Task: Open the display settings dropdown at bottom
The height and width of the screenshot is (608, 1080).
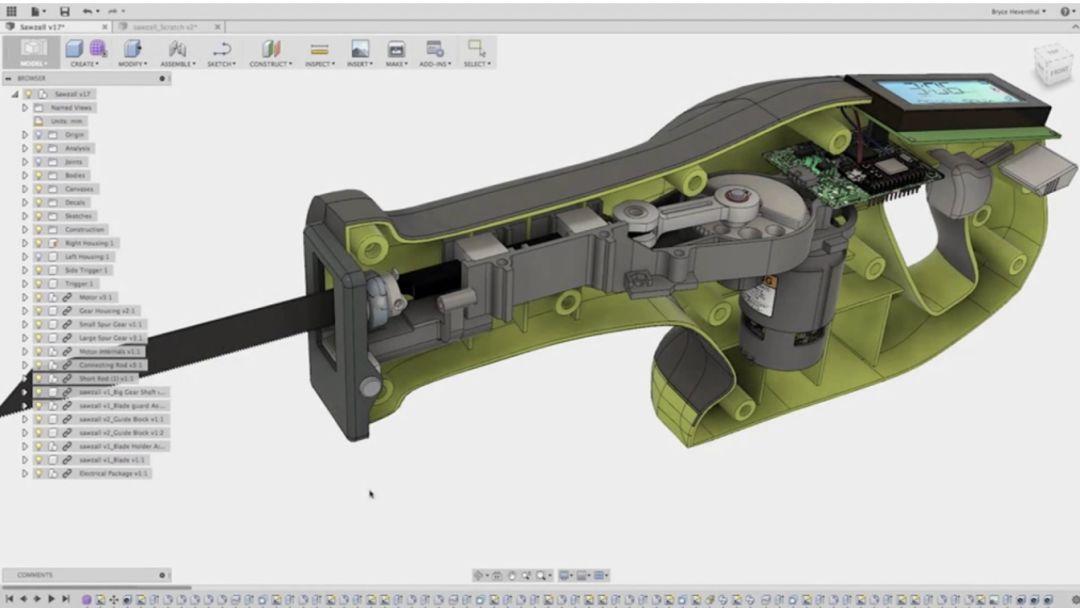Action: (566, 576)
